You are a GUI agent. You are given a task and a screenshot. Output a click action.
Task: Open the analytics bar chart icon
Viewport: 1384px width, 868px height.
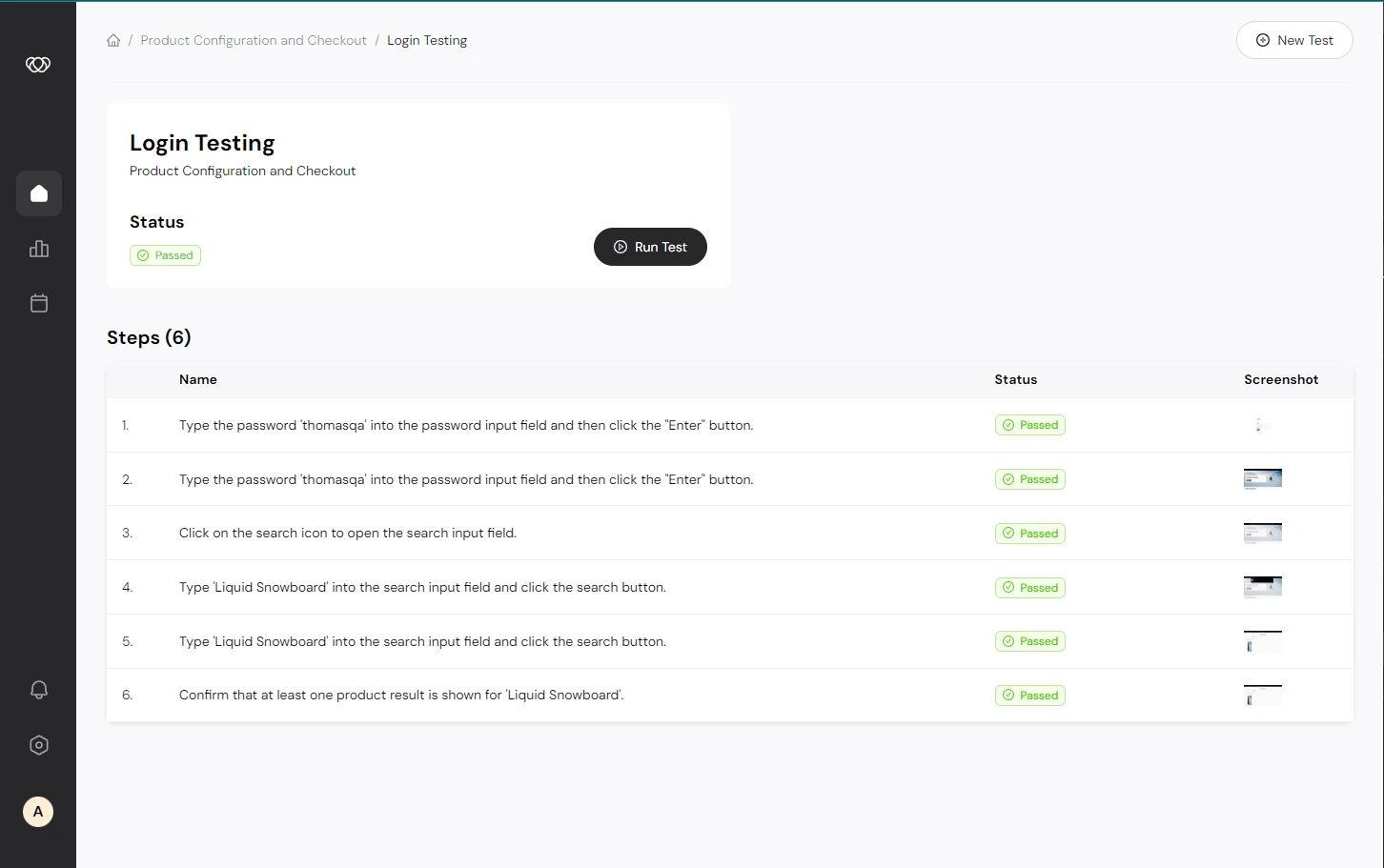[39, 249]
